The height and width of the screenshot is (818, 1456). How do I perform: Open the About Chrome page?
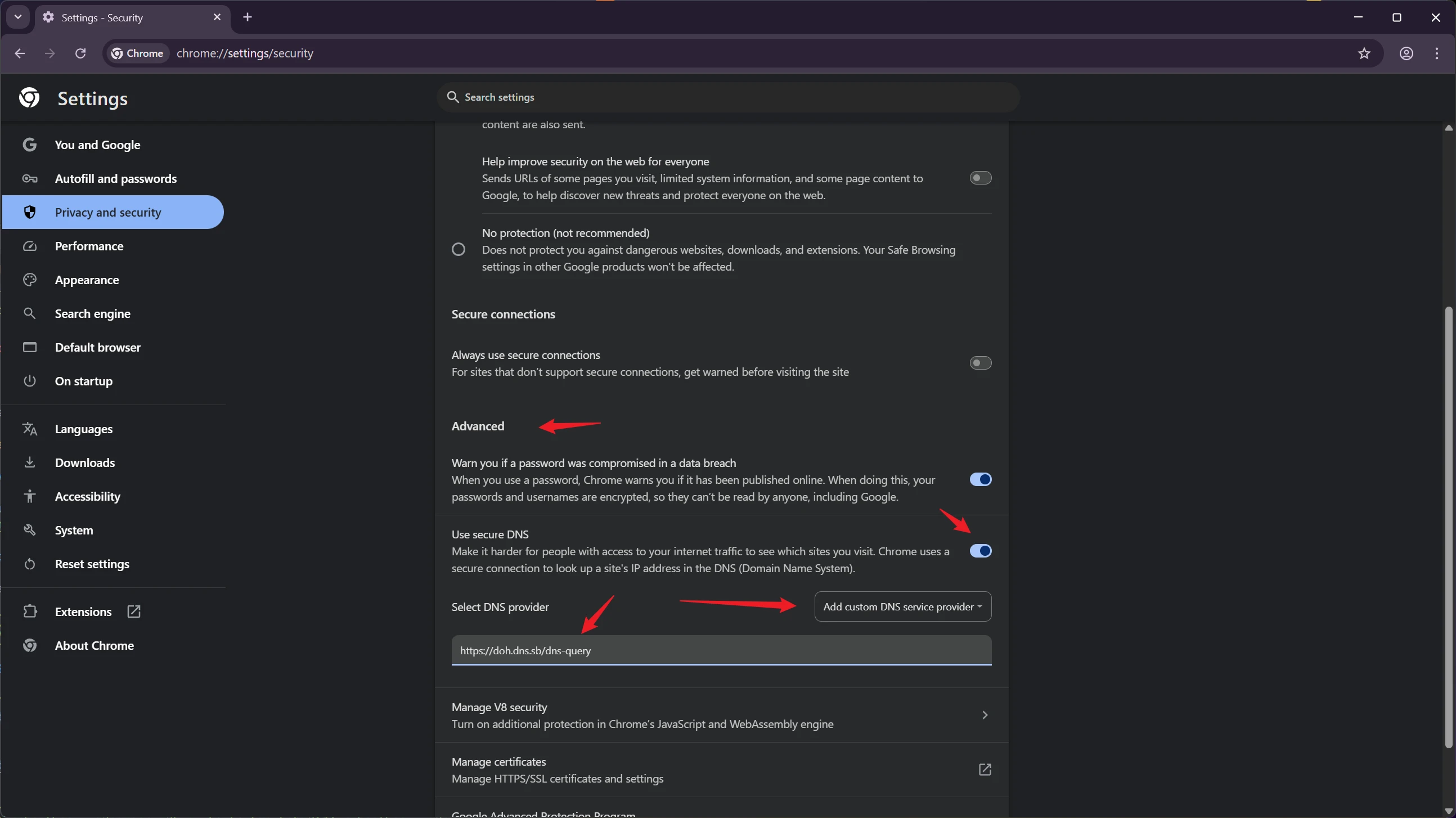94,645
